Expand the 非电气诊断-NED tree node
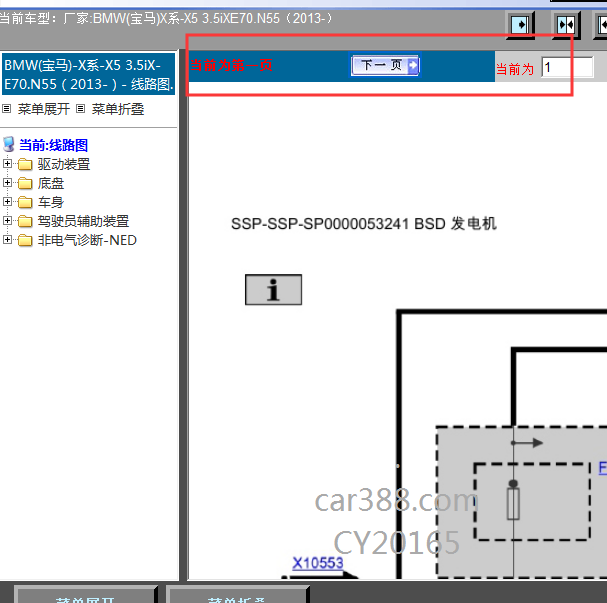 click(7, 240)
